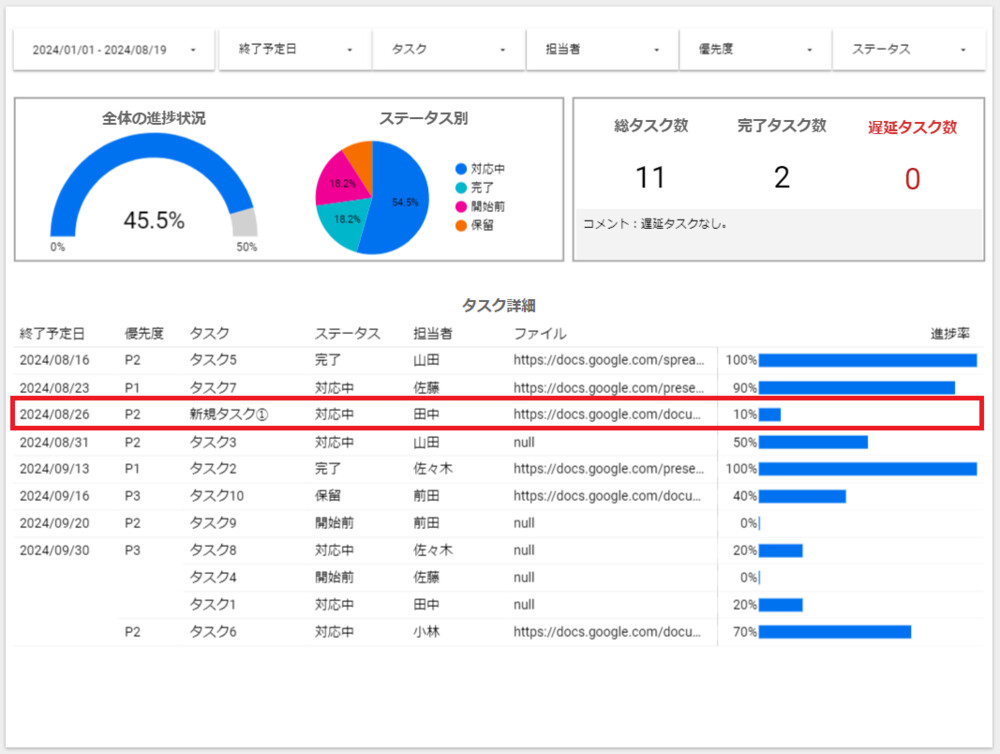Click the orange 保留 legend dot
The image size is (1000, 754).
461,225
